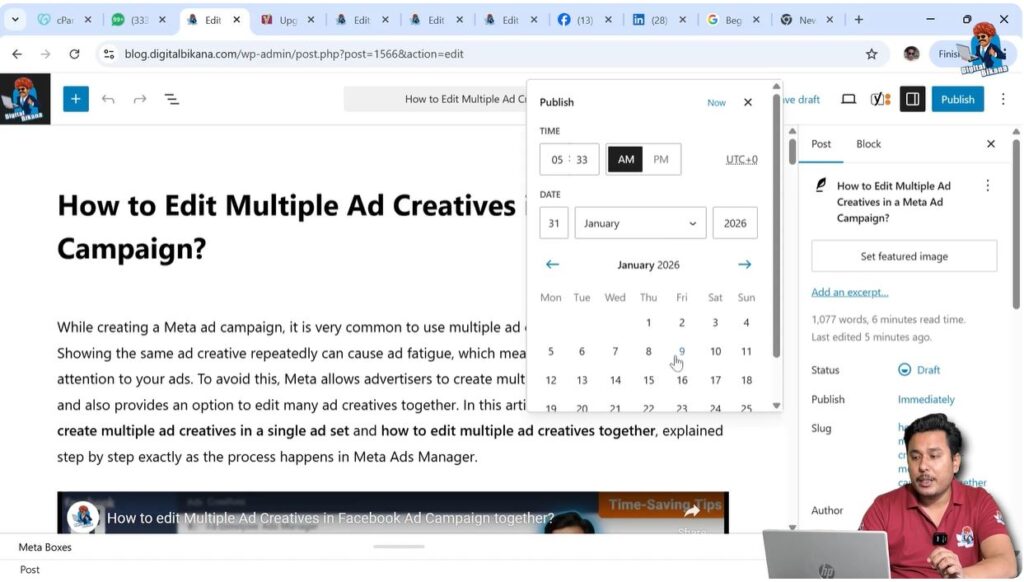This screenshot has width=1024, height=582.
Task: Click the bookmark star in address bar
Action: (871, 53)
